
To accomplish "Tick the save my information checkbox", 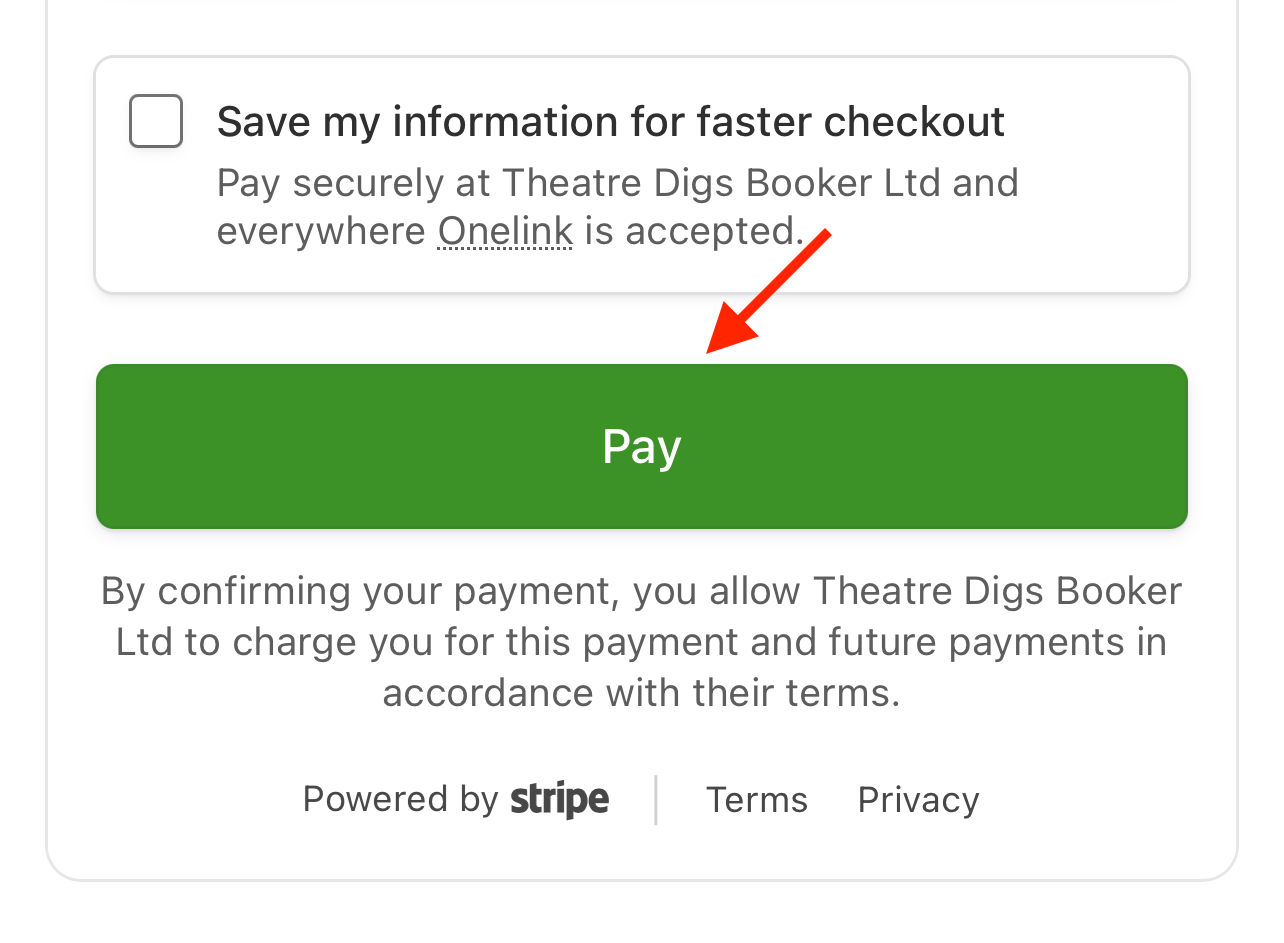I will click(156, 121).
